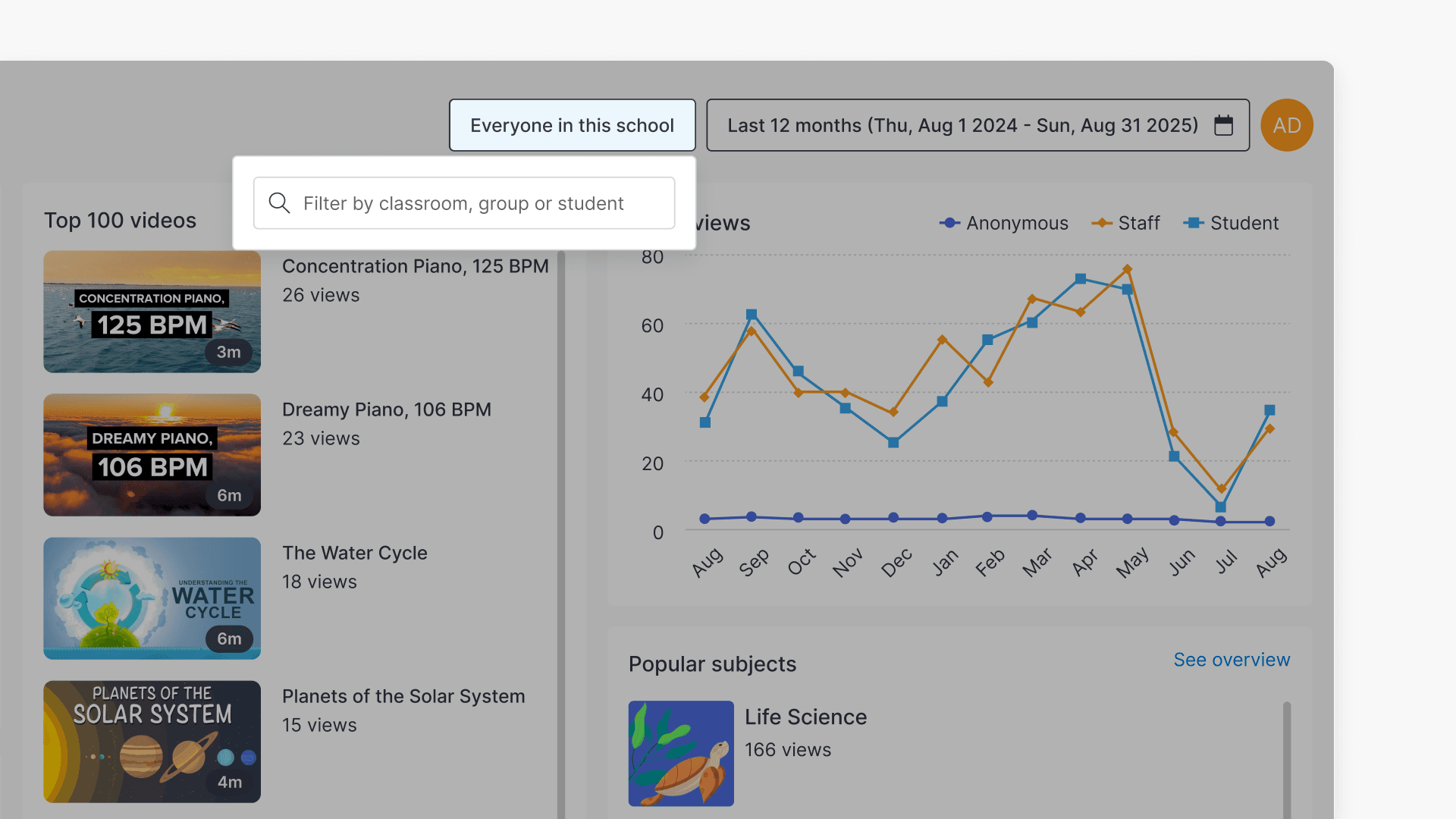Follow the See overview link
The width and height of the screenshot is (1456, 819).
1232,660
